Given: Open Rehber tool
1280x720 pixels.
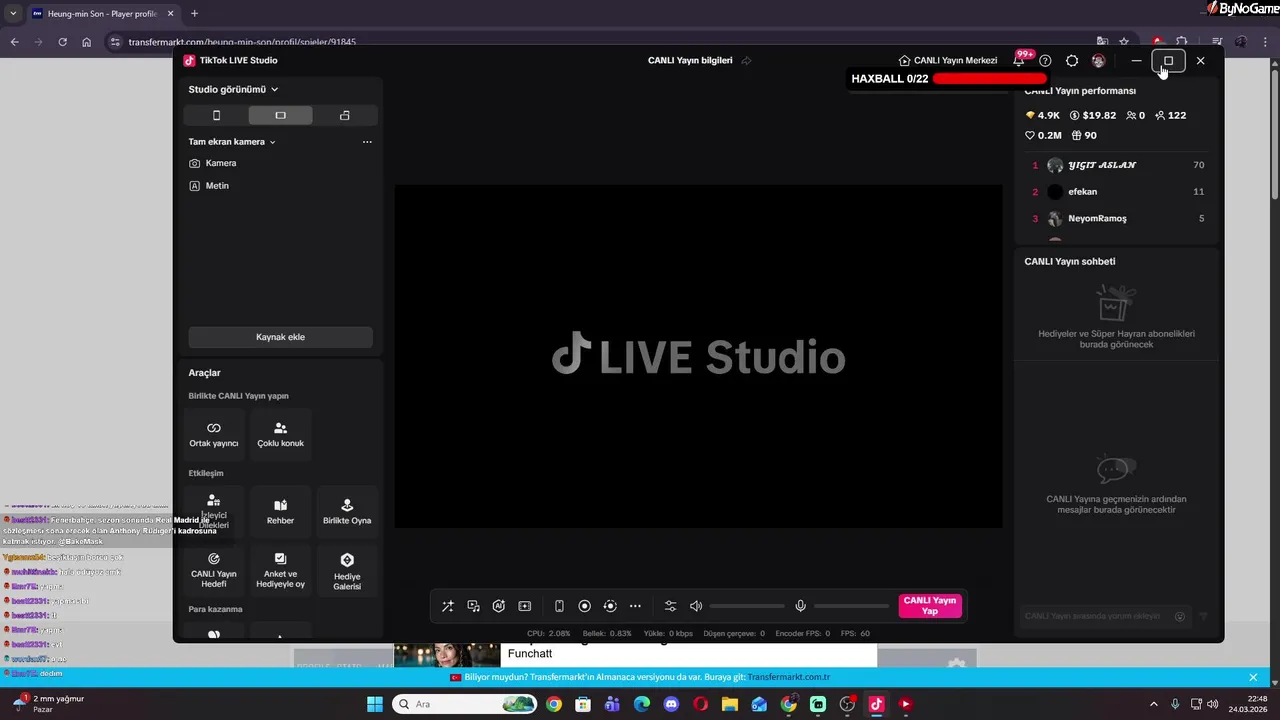Looking at the screenshot, I should (x=280, y=512).
